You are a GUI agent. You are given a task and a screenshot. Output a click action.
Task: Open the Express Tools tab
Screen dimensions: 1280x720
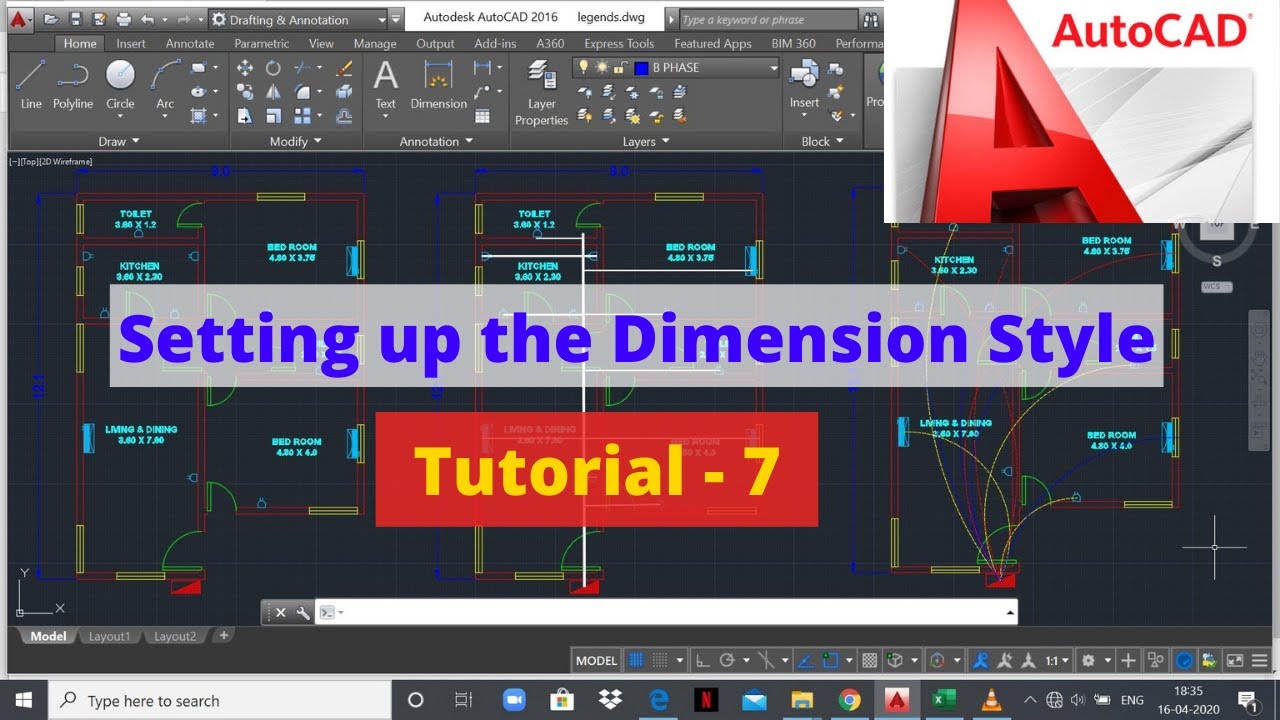[619, 43]
